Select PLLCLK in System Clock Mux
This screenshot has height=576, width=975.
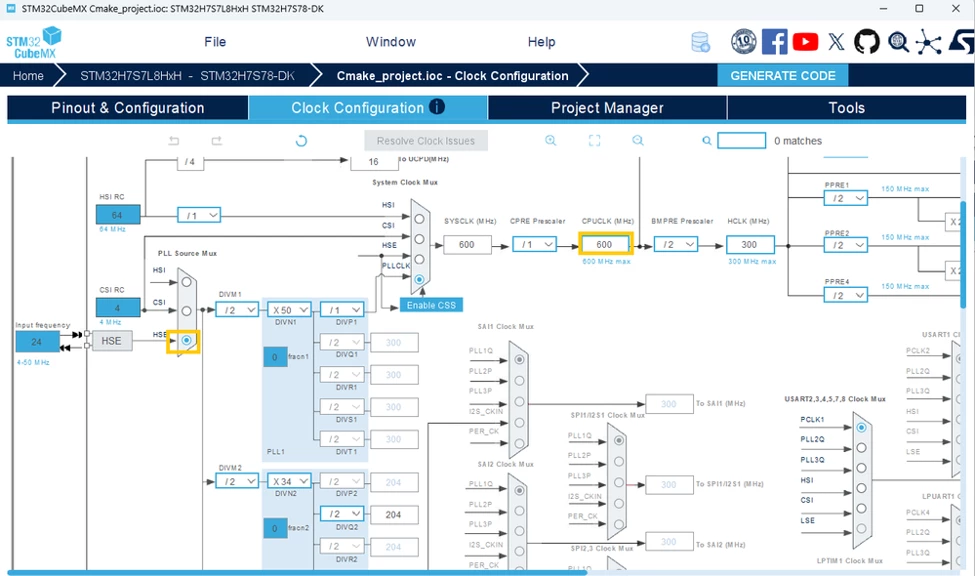(x=419, y=279)
